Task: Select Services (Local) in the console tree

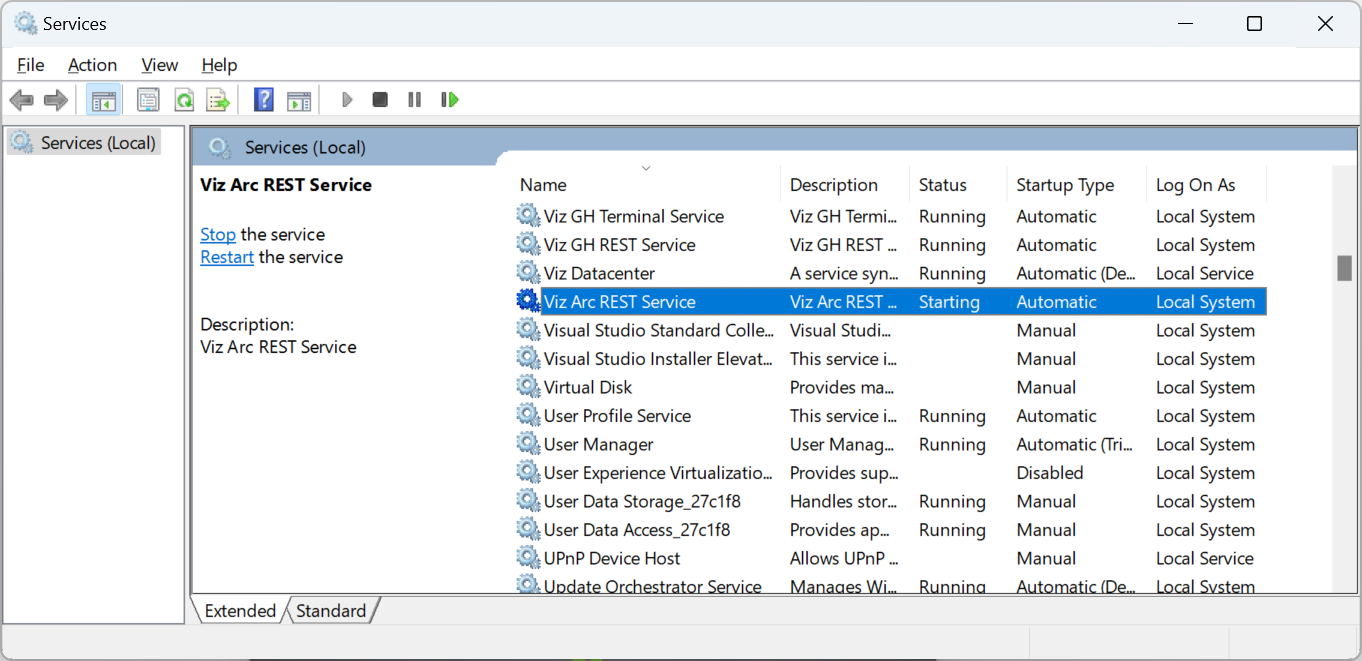Action: 97,143
